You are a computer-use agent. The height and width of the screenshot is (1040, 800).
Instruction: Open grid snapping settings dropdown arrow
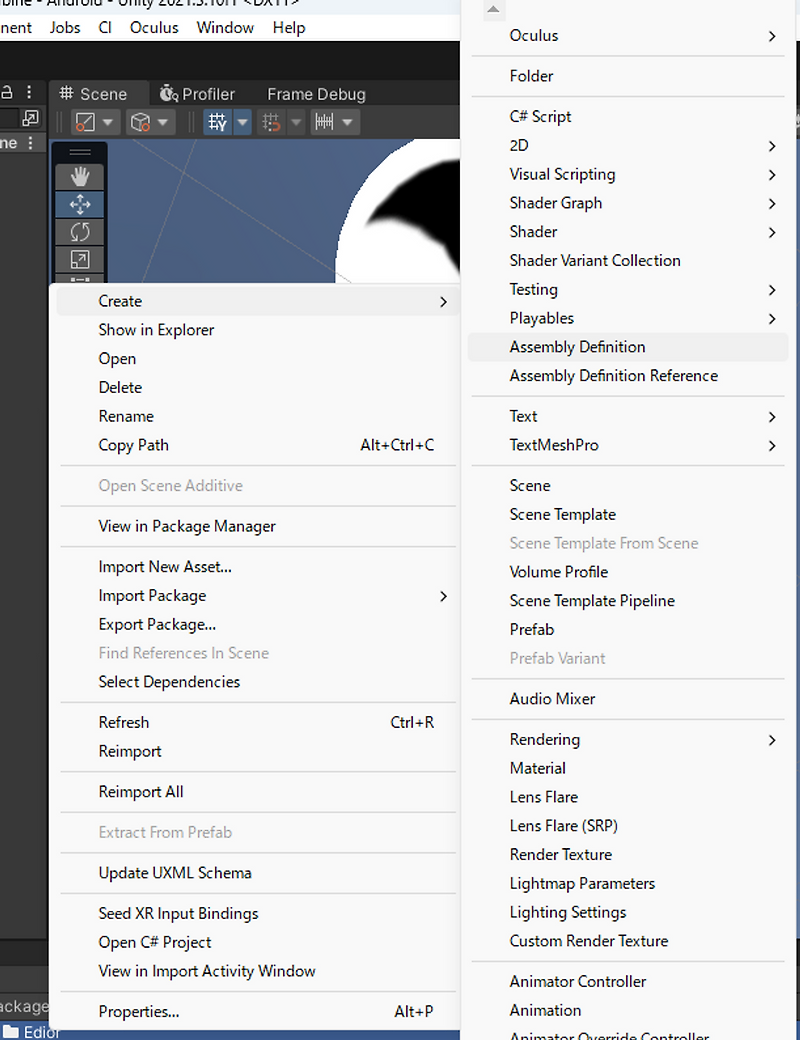297,122
